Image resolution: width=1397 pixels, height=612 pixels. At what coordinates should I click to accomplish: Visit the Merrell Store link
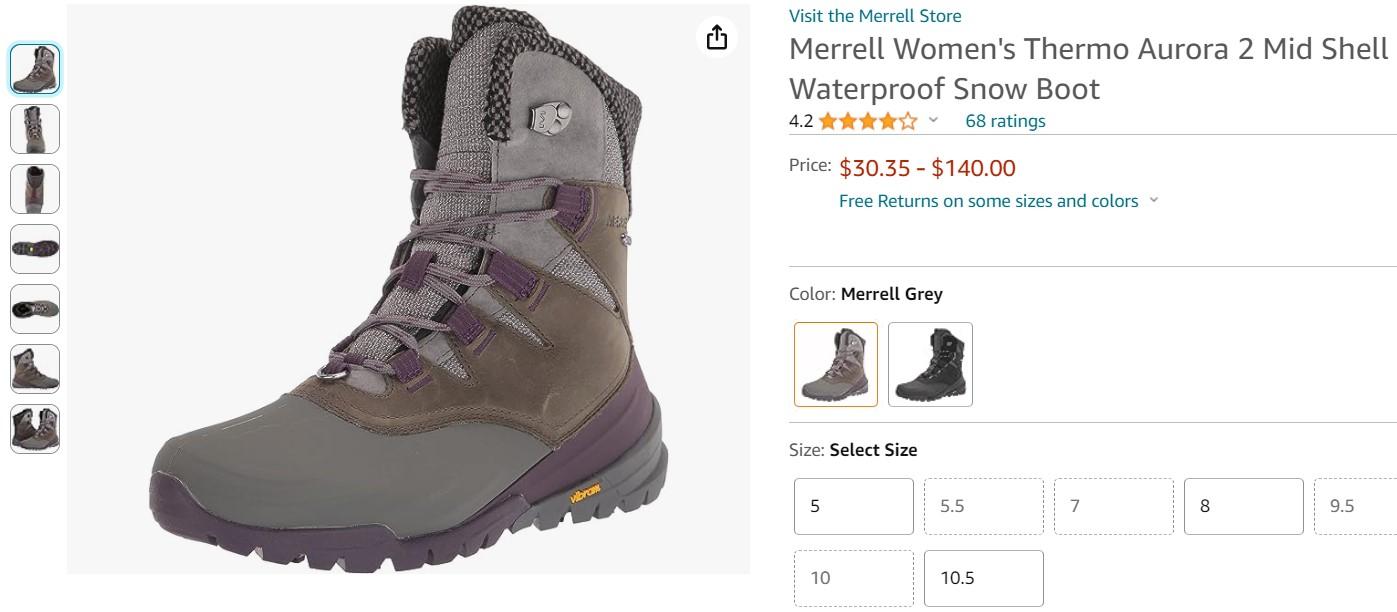(x=875, y=16)
